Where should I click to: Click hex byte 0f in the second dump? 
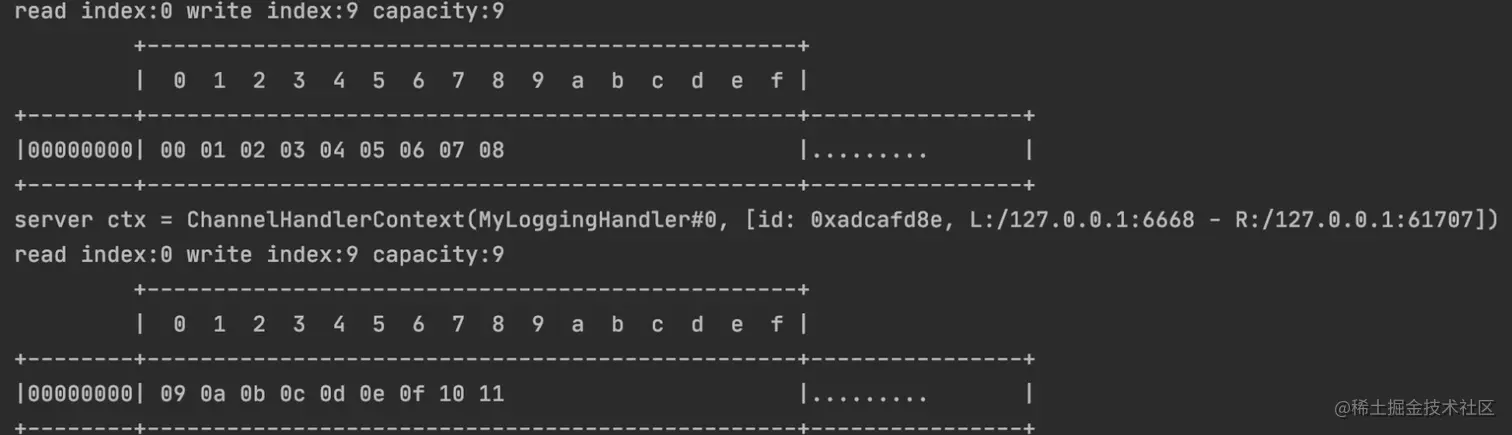[x=412, y=394]
